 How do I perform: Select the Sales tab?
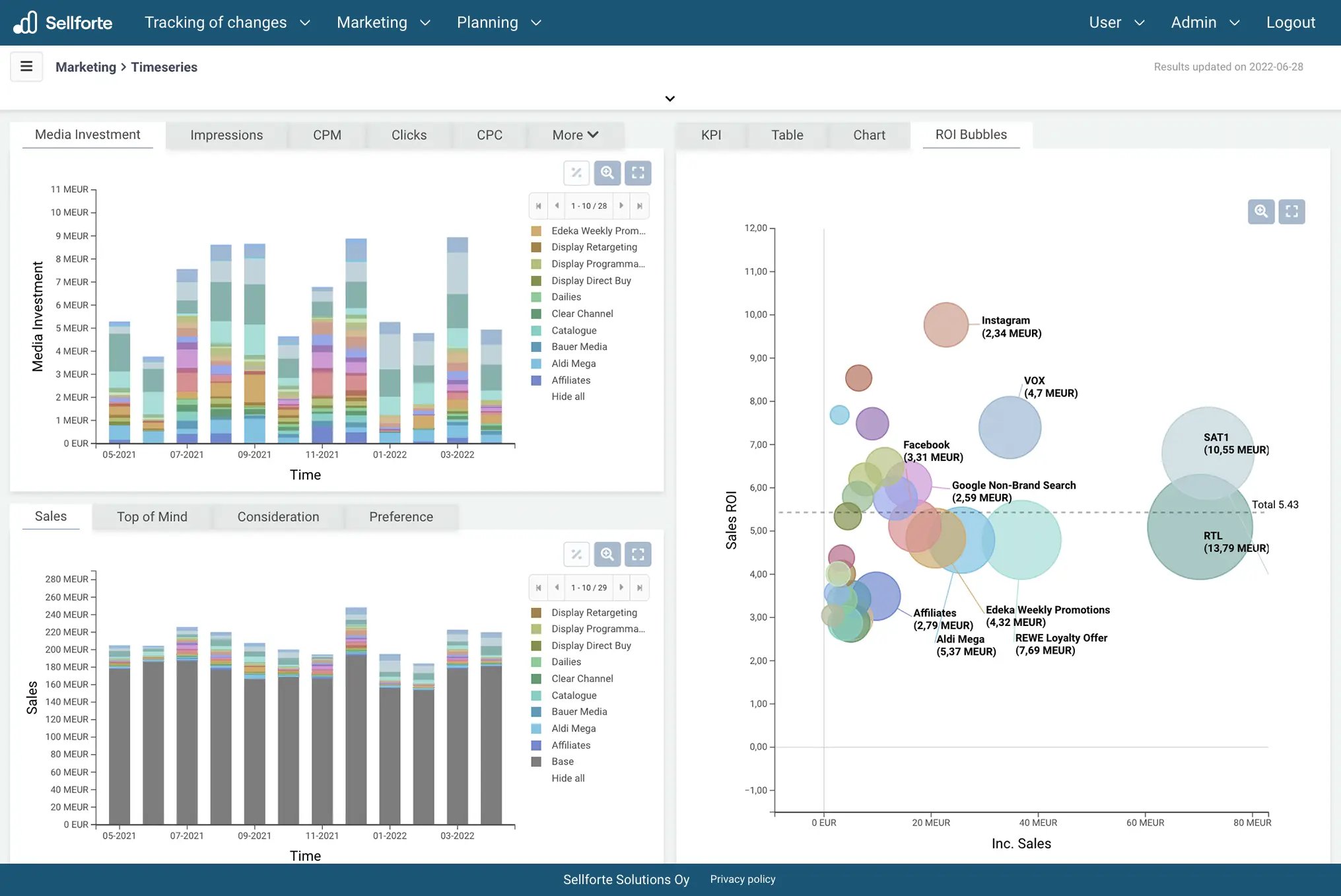click(x=51, y=516)
